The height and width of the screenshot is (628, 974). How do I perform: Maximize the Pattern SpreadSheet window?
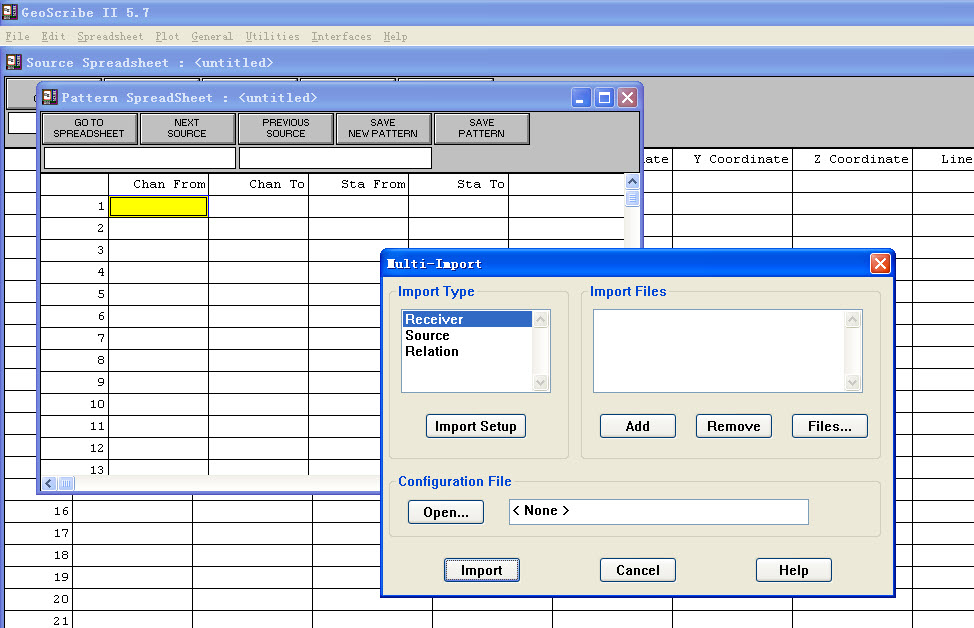pyautogui.click(x=604, y=98)
